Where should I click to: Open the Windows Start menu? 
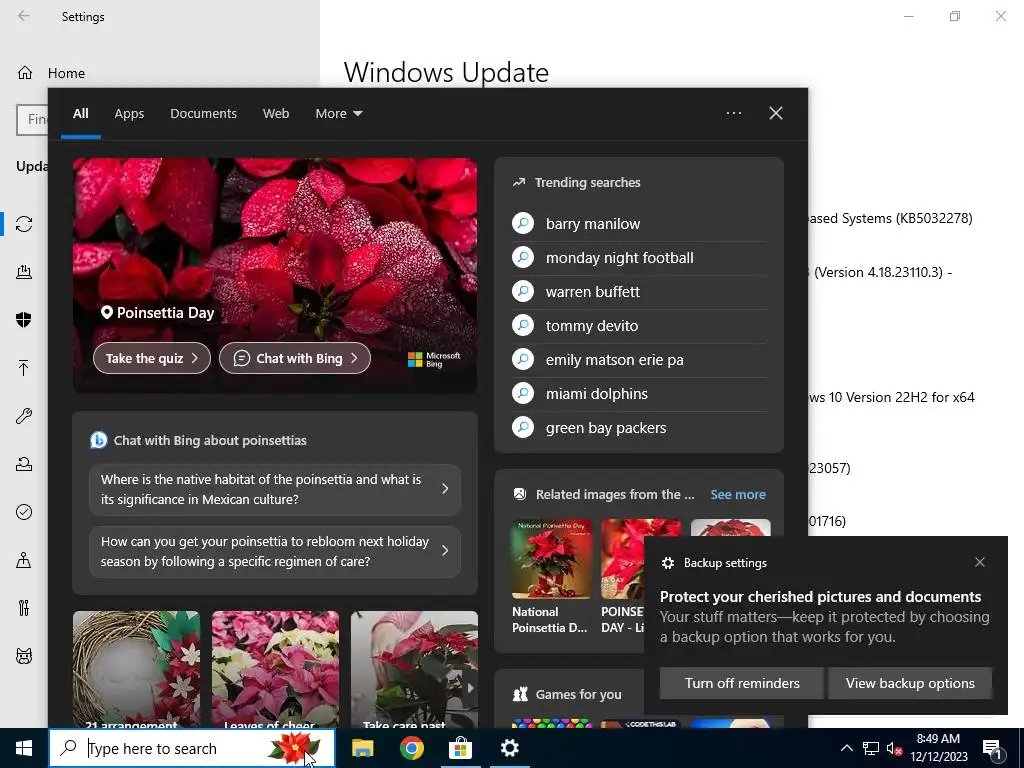coord(24,748)
